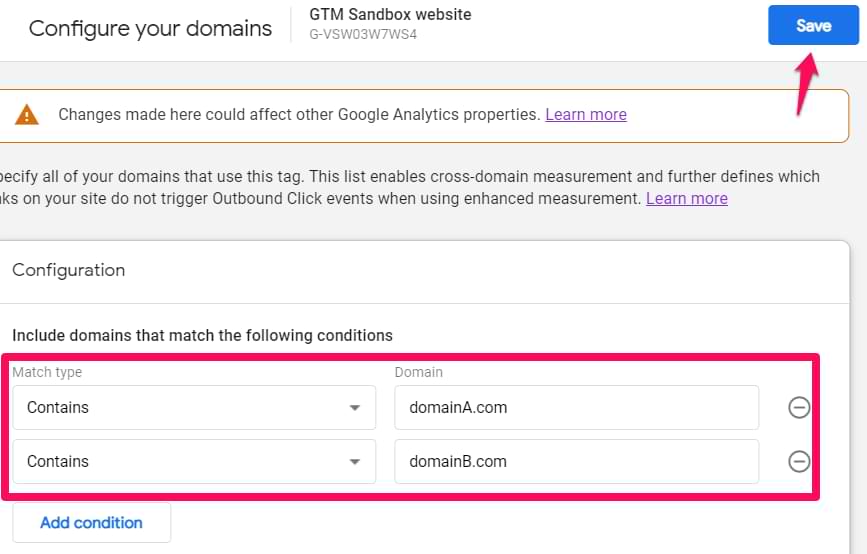Click the domainA.com domain input field
Screen dimensions: 867x554
[576, 407]
